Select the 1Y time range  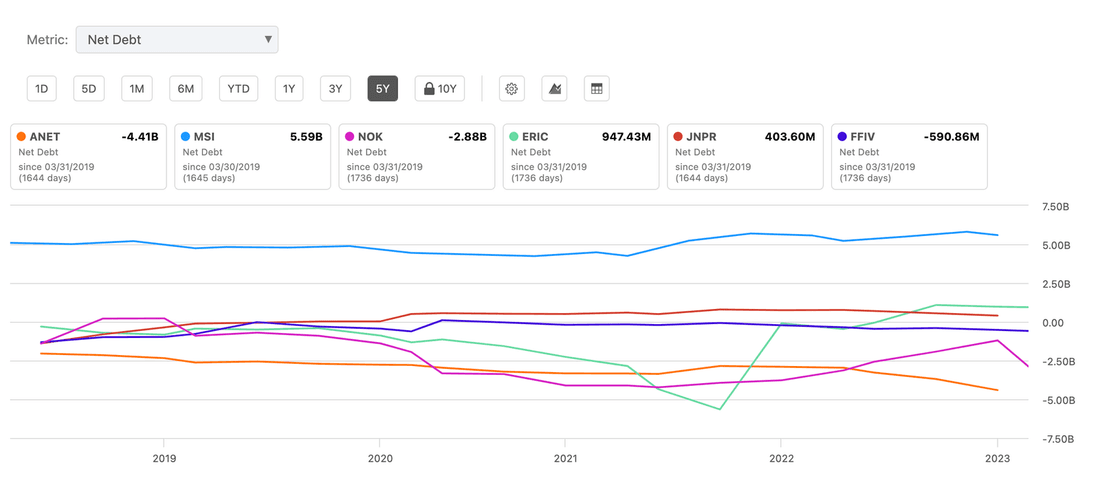pos(289,89)
